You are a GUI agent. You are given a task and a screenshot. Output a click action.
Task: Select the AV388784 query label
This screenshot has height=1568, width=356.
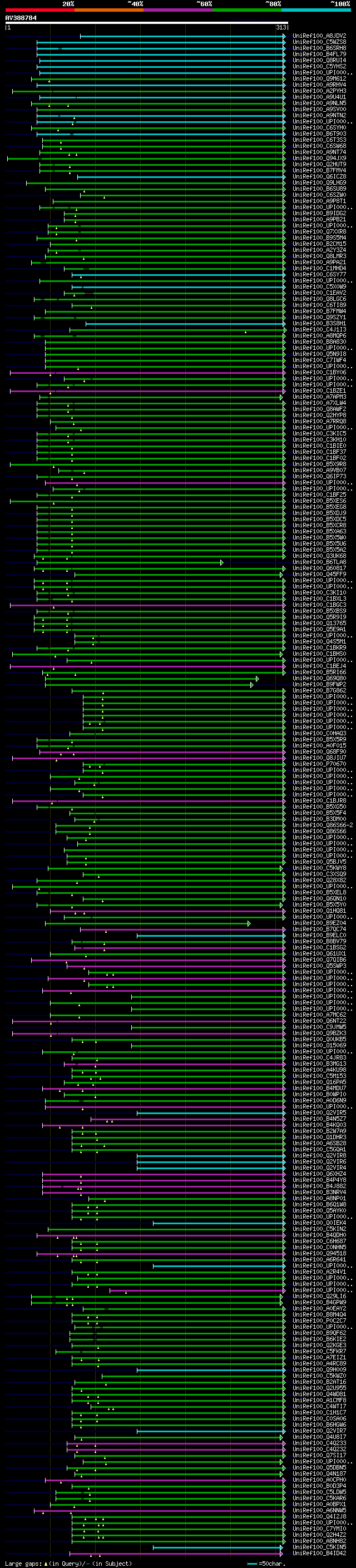point(21,18)
